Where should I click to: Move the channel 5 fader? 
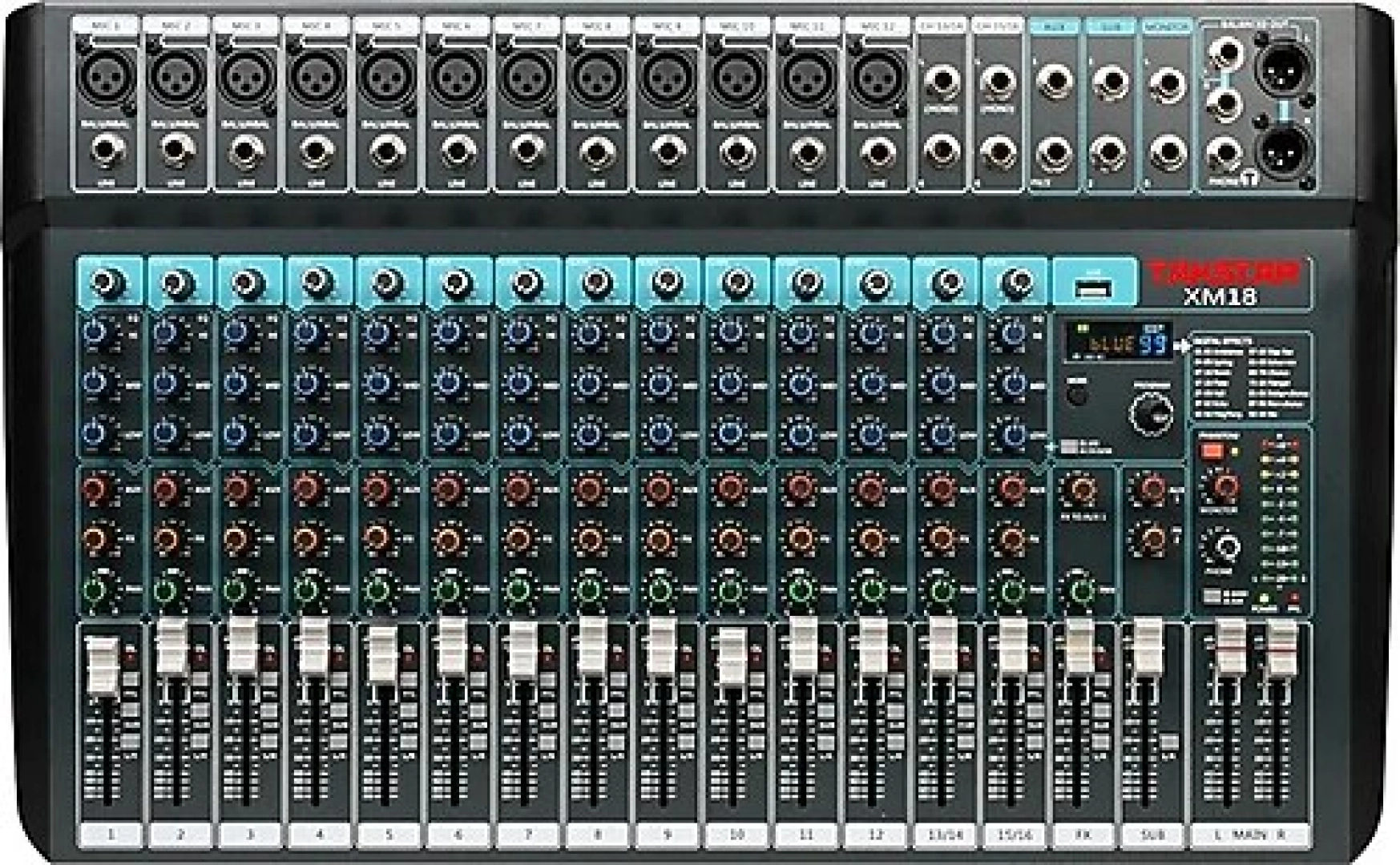point(382,654)
